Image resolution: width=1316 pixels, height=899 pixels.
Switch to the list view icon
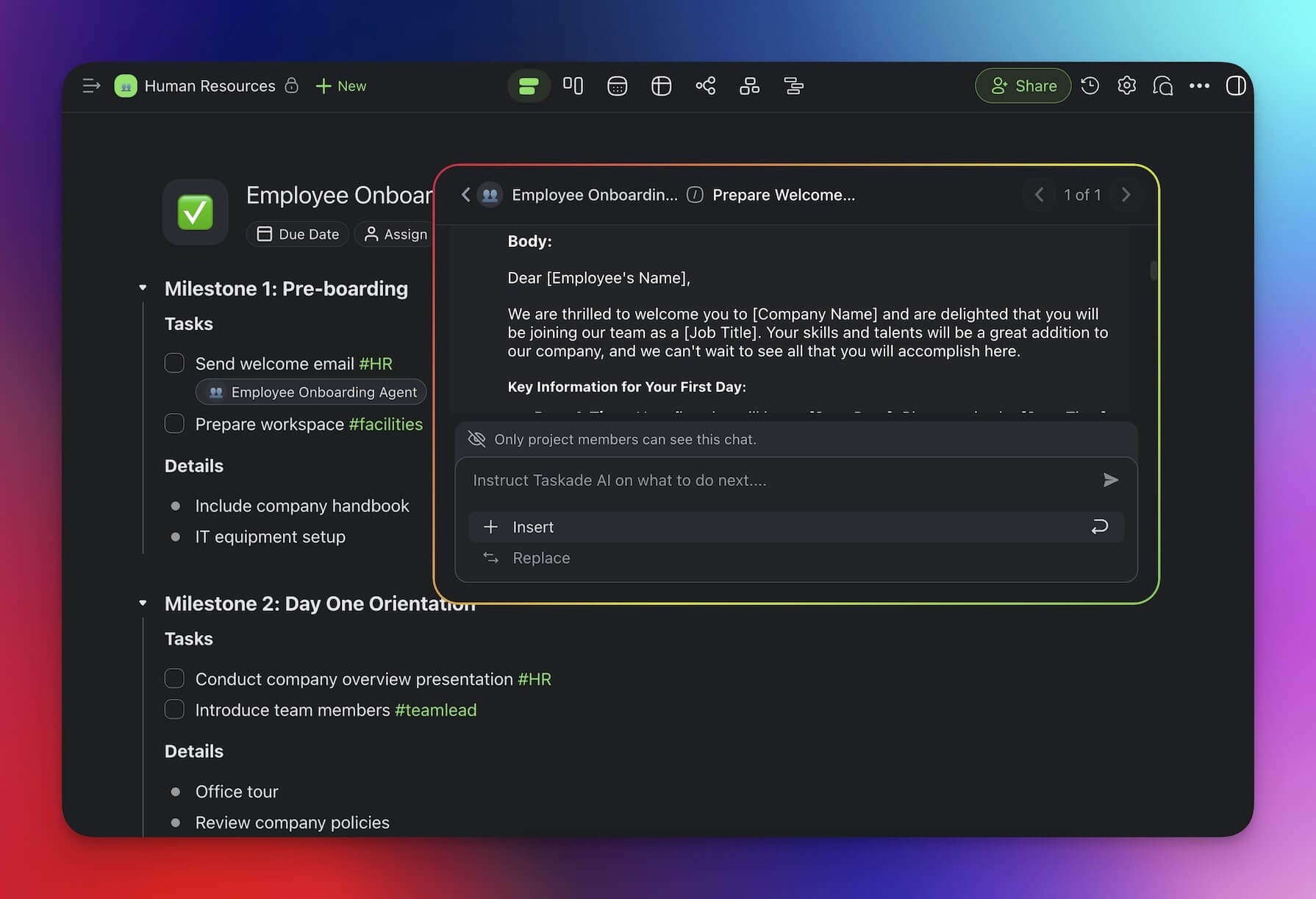(529, 86)
